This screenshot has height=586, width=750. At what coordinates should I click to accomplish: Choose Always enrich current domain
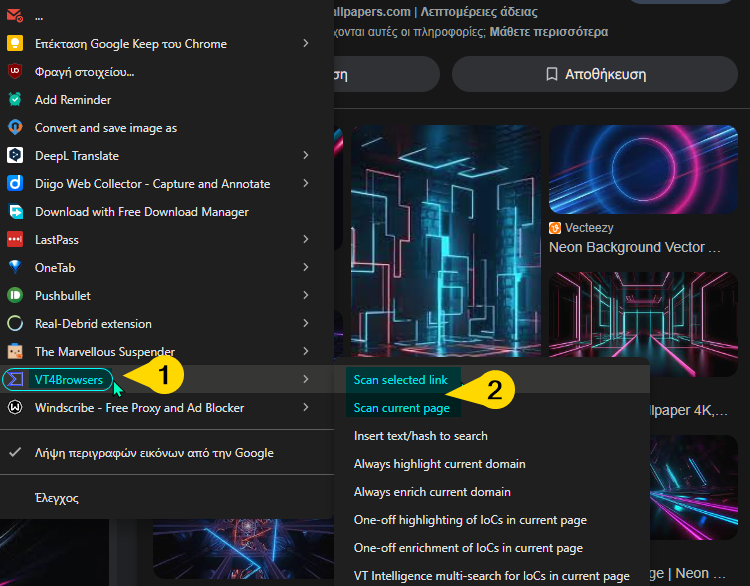[x=492, y=492]
